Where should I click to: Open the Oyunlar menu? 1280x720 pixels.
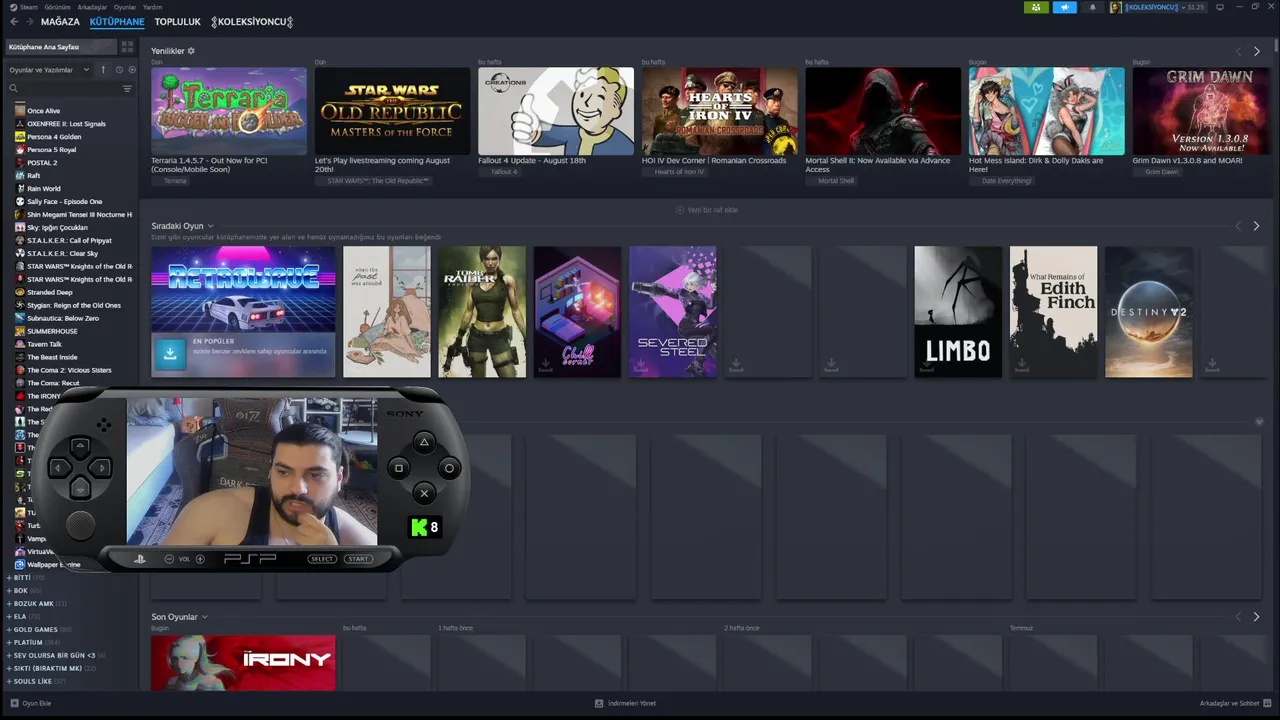[124, 7]
